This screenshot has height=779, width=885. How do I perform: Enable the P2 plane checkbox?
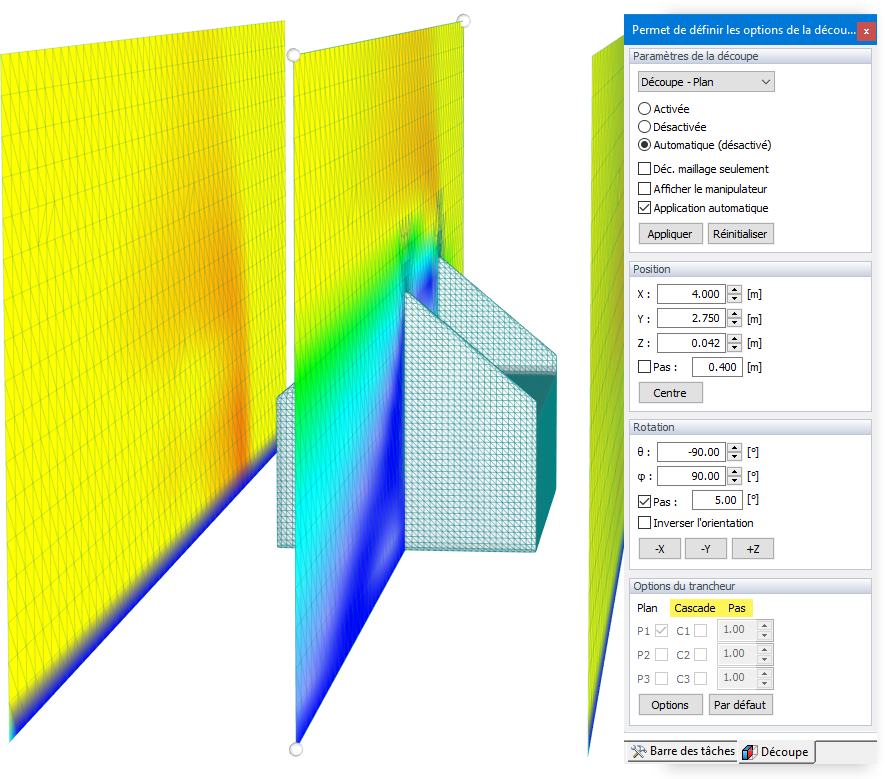(x=663, y=654)
